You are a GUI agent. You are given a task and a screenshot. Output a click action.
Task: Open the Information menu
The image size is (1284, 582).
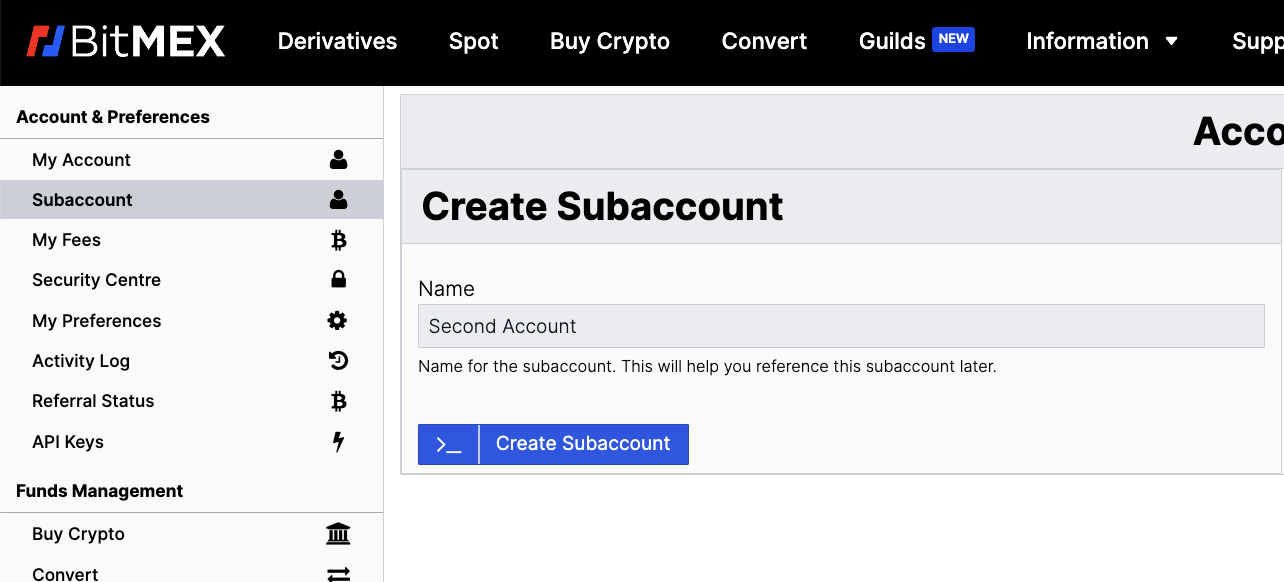(x=1087, y=41)
